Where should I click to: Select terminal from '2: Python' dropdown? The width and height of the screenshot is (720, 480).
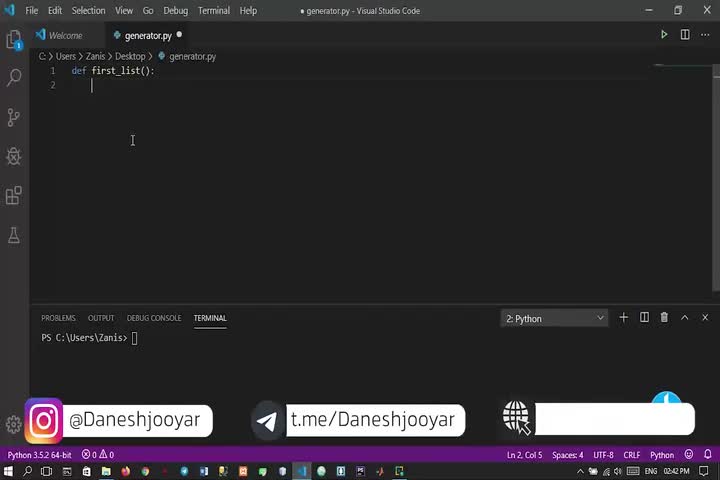tap(554, 318)
